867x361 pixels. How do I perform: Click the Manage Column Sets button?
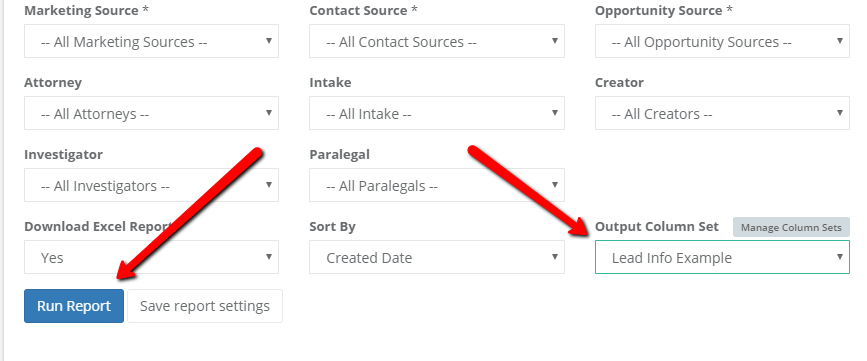[x=791, y=227]
